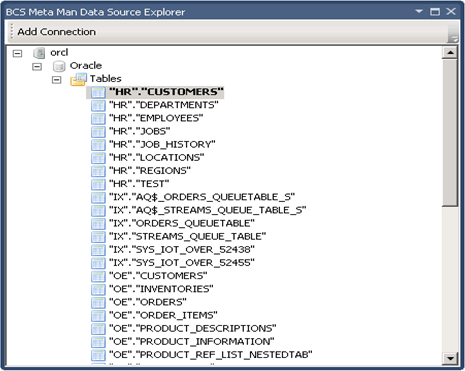Image resolution: width=465 pixels, height=371 pixels.
Task: Select "OE"."PRODUCT_DESCRIPTIONS" table name
Action: pyautogui.click(x=193, y=328)
